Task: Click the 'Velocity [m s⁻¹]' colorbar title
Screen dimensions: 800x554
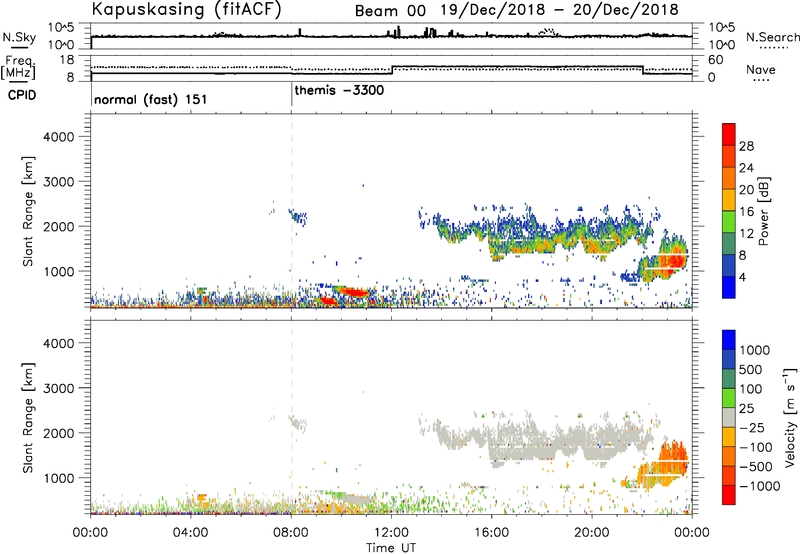Action: pyautogui.click(x=790, y=417)
